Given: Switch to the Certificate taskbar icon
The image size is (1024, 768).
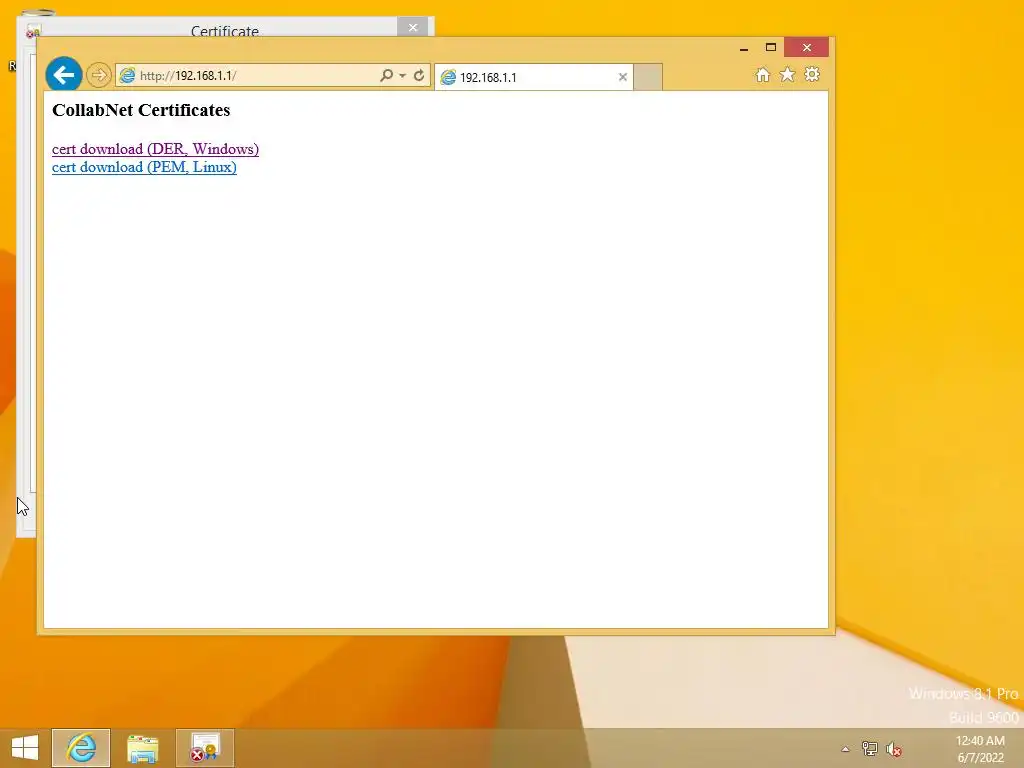Looking at the screenshot, I should coord(204,748).
